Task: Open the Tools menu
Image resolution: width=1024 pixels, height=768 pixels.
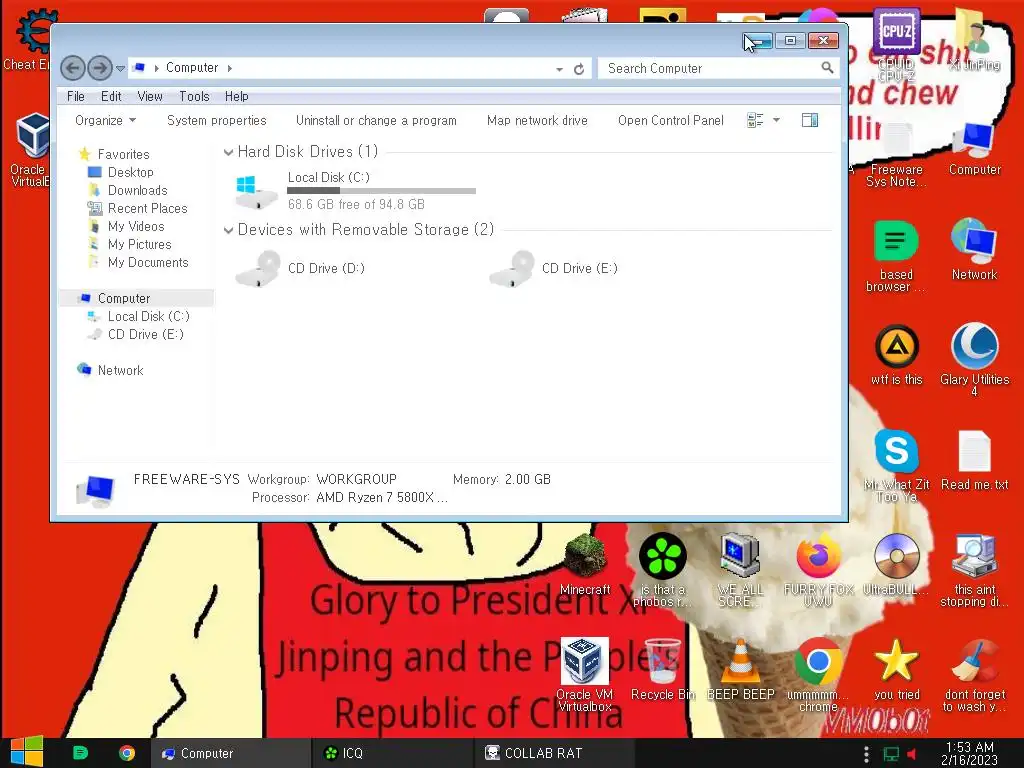Action: [194, 97]
